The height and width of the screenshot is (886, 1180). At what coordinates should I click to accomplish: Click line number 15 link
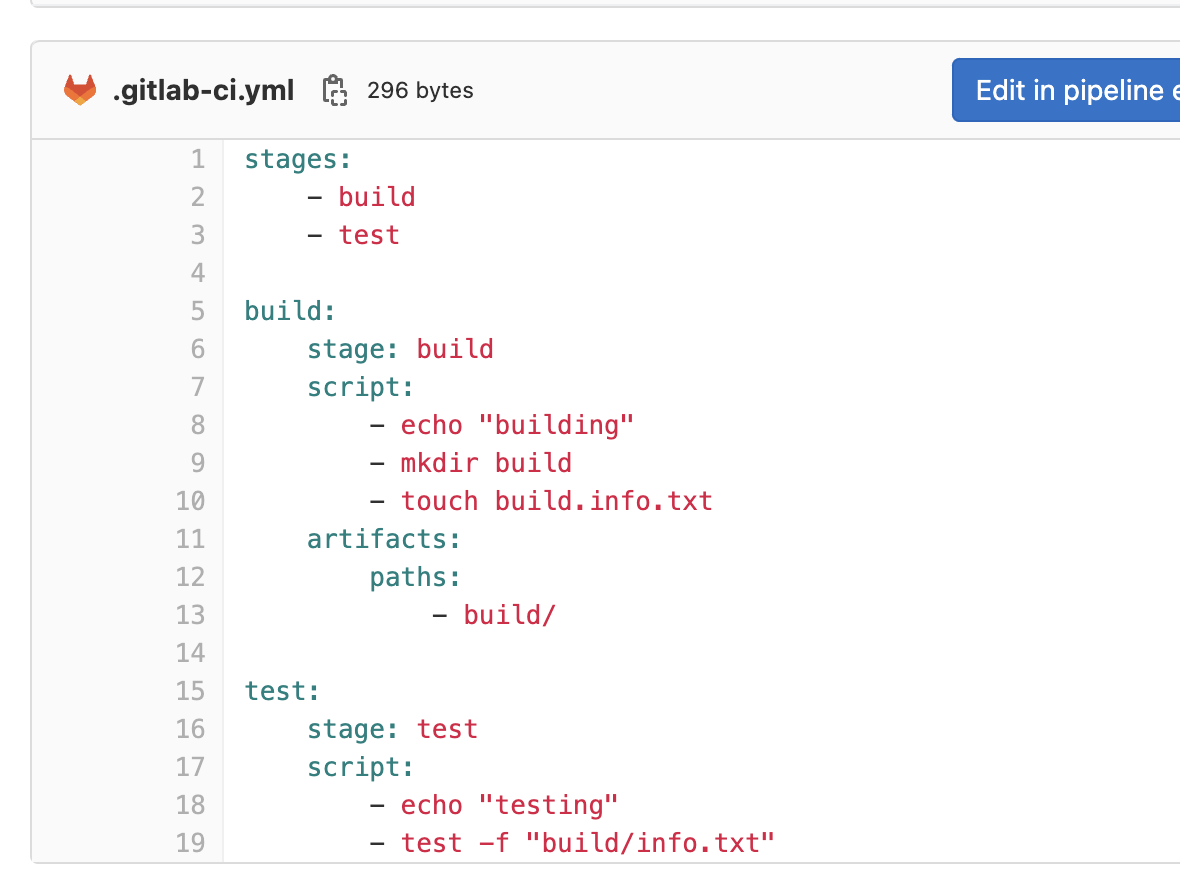(x=190, y=691)
